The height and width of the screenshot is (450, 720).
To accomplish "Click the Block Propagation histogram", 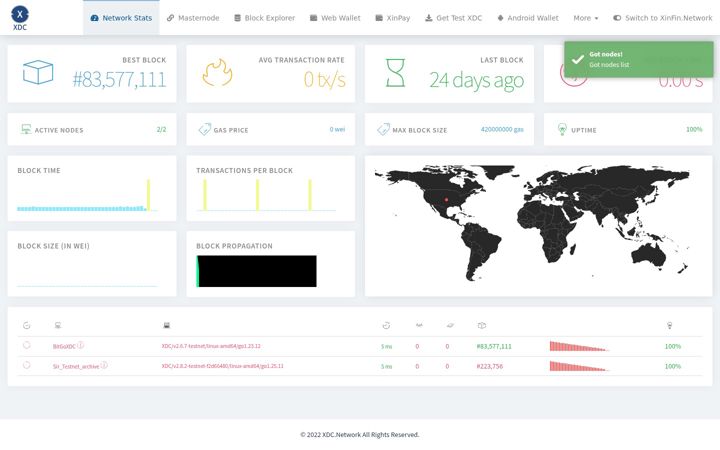I will [x=257, y=271].
